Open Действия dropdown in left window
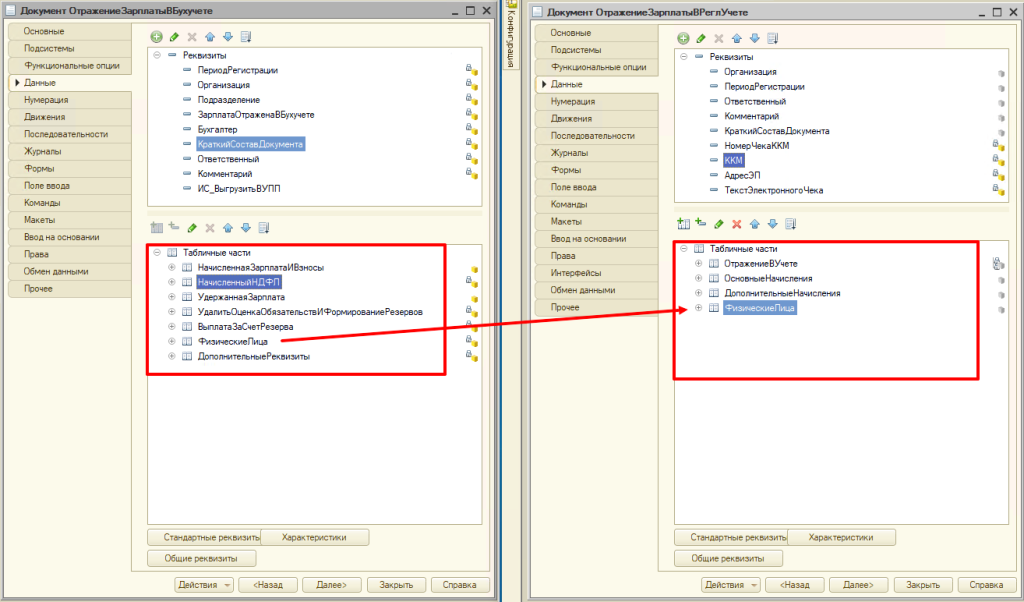 tap(204, 585)
